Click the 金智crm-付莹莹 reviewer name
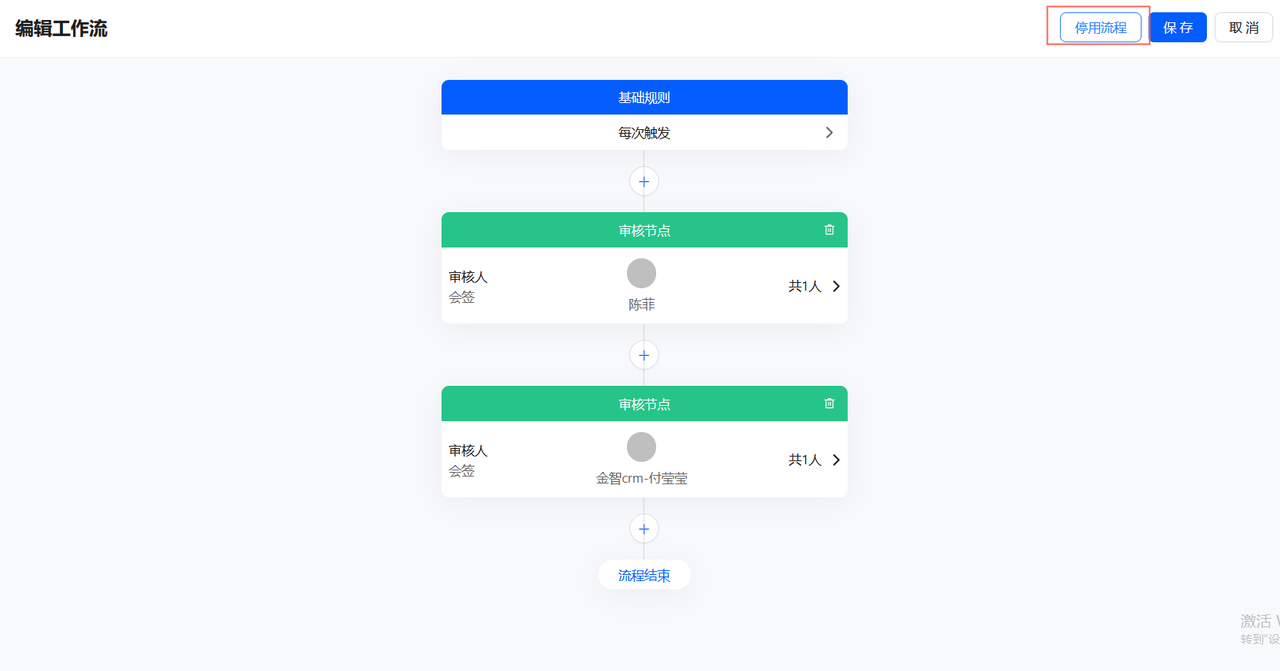Viewport: 1280px width, 671px height. (641, 479)
